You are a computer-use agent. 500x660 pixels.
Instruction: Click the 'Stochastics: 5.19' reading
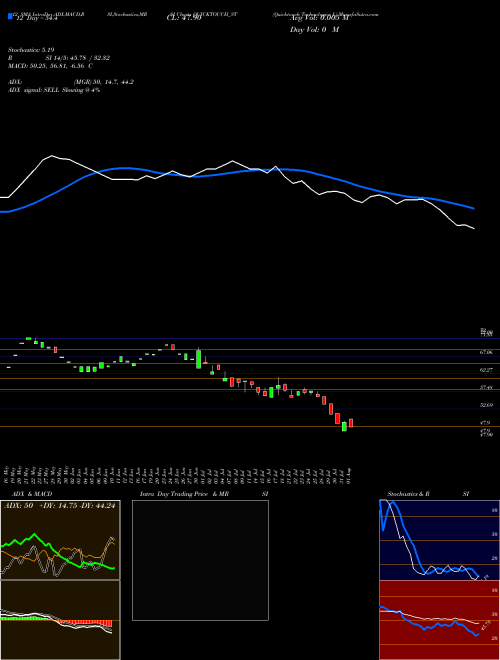click(x=31, y=50)
